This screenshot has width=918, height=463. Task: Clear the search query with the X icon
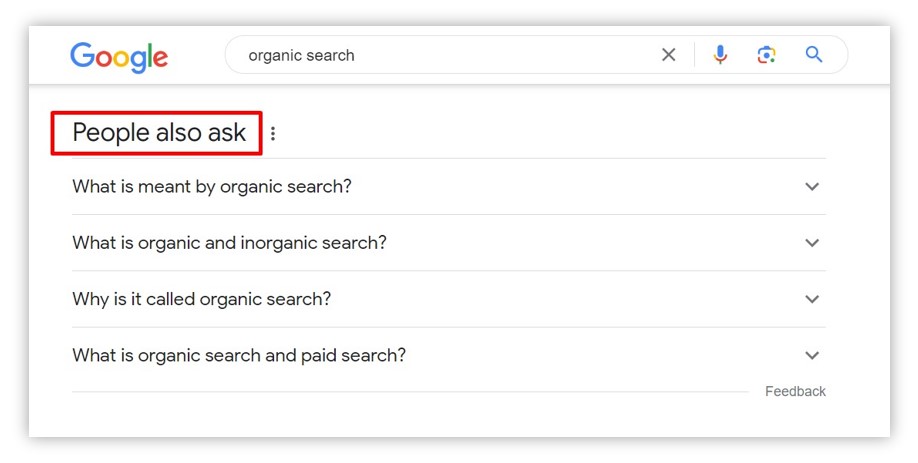coord(669,55)
